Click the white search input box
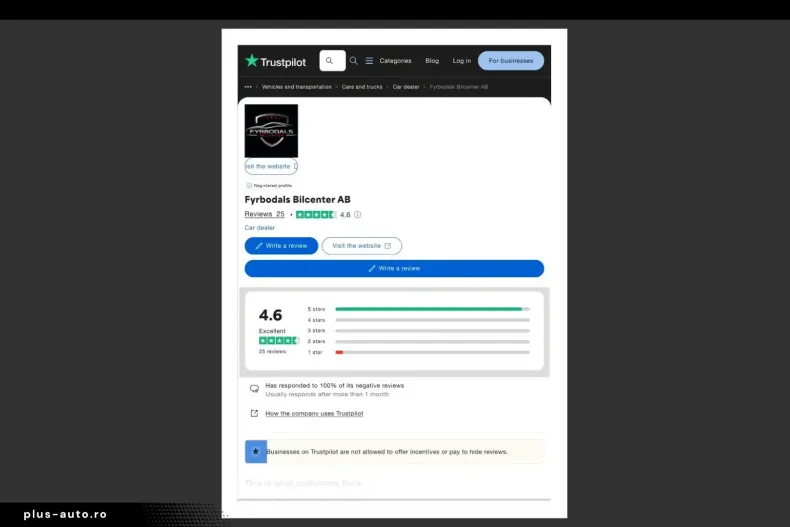The height and width of the screenshot is (527, 790). click(332, 61)
